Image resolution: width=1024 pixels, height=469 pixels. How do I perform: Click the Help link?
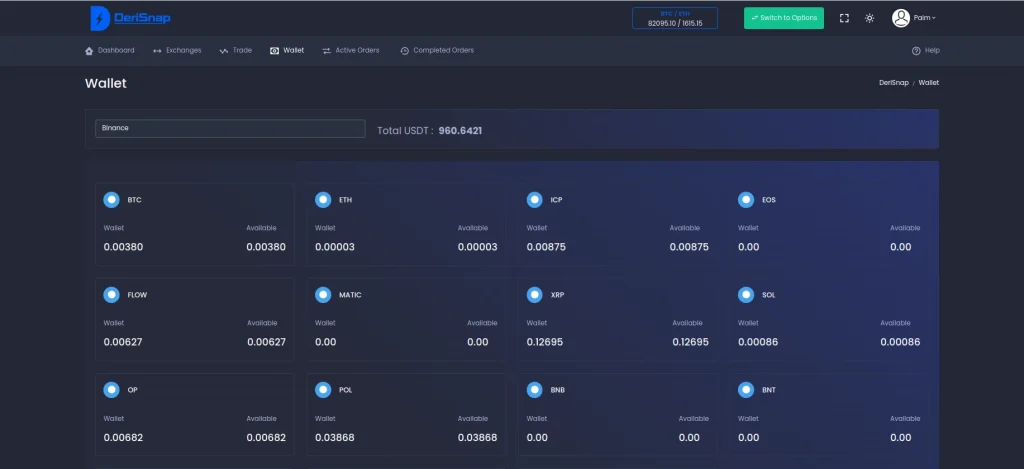(926, 50)
